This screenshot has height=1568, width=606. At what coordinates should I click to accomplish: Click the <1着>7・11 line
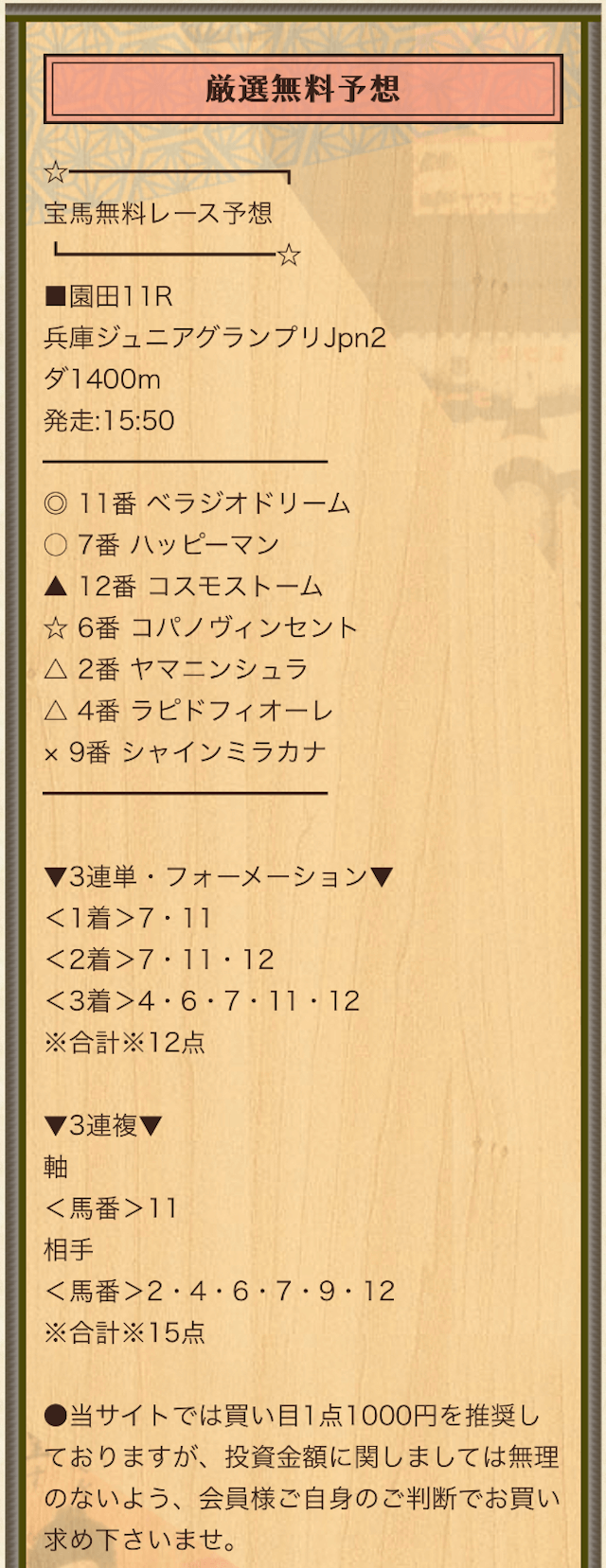[128, 918]
